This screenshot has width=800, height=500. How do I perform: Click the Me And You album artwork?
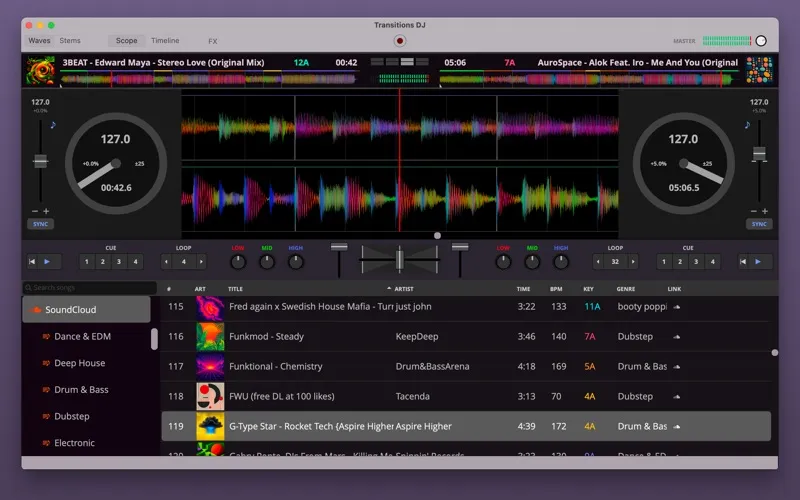pos(759,70)
